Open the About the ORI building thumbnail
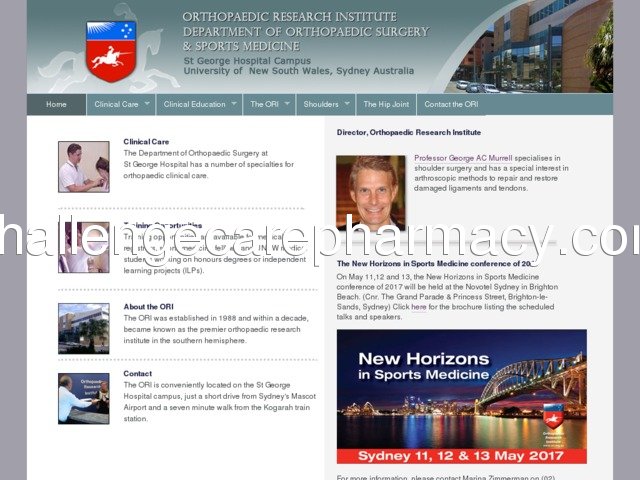Image resolution: width=640 pixels, height=480 pixels. (x=84, y=329)
